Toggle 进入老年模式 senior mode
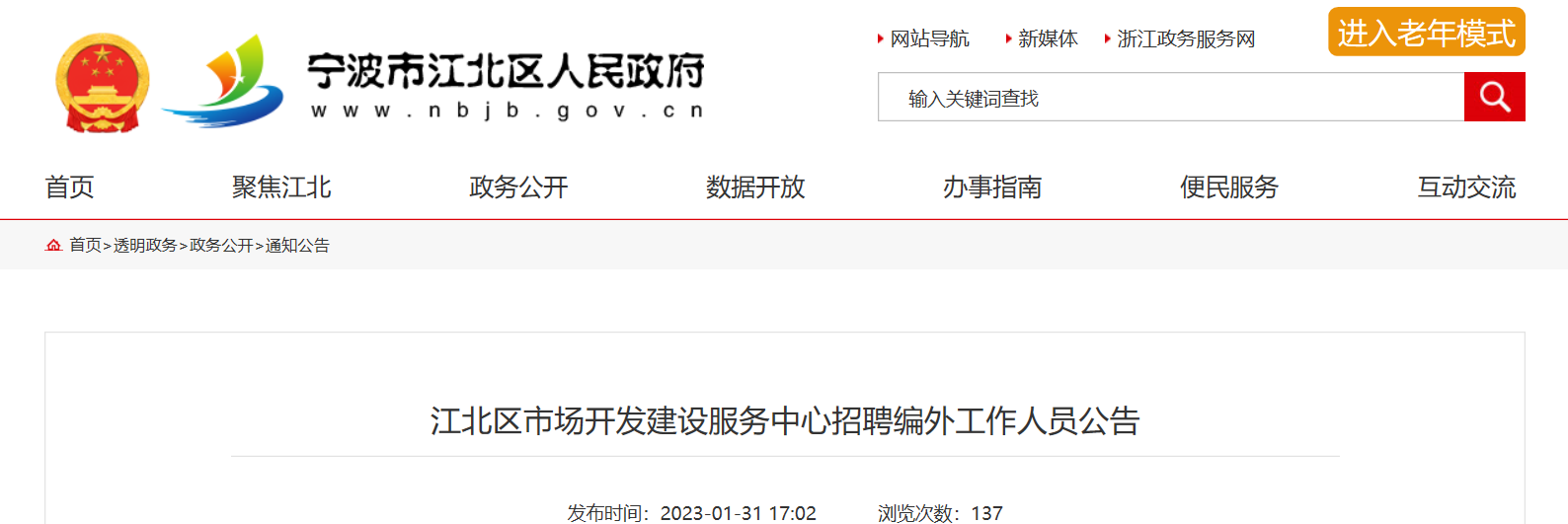This screenshot has height=524, width=1568. pos(1426,33)
